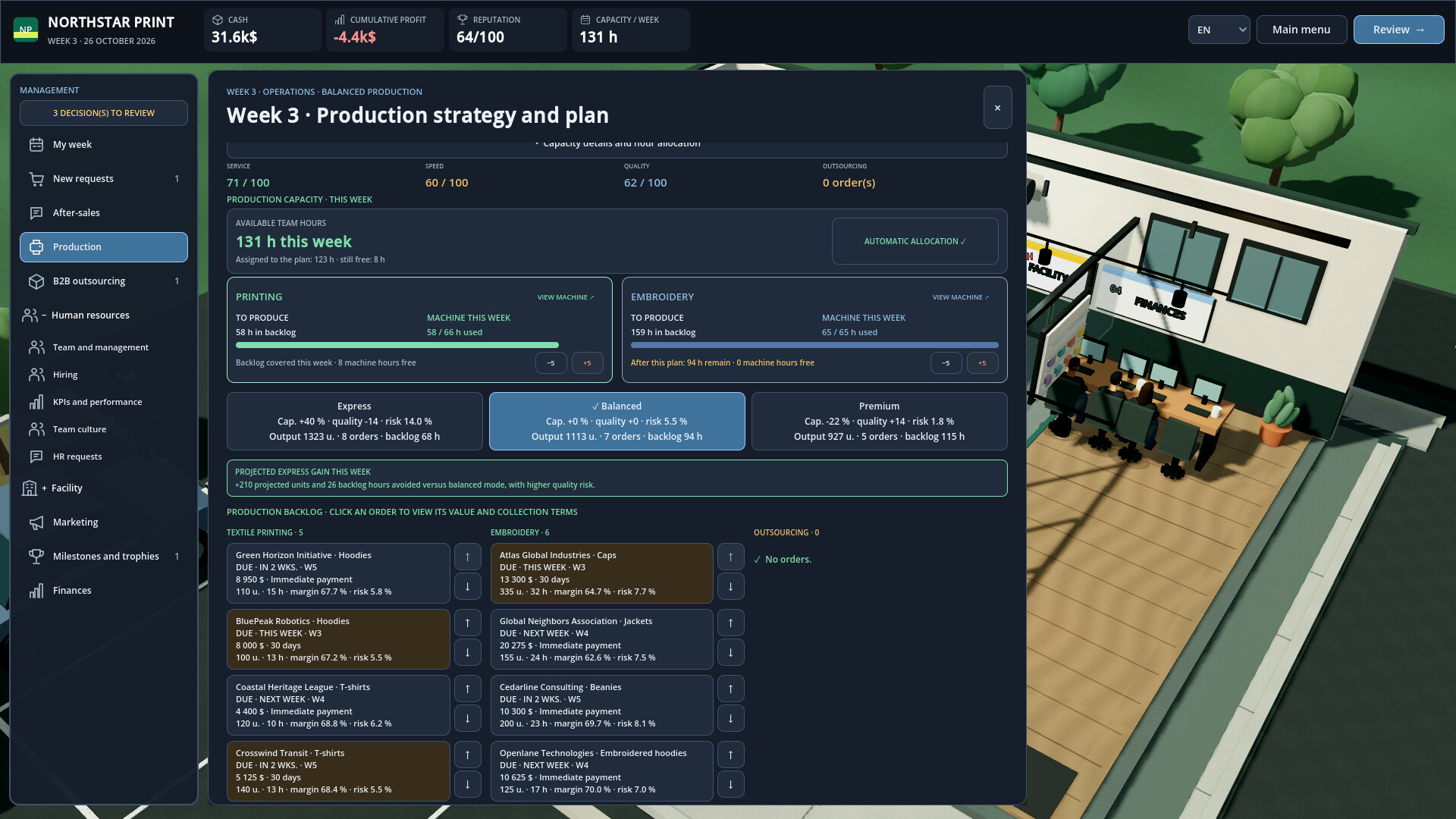The width and height of the screenshot is (1456, 819).
Task: Move Coastal Heritage League order down
Action: tap(468, 718)
